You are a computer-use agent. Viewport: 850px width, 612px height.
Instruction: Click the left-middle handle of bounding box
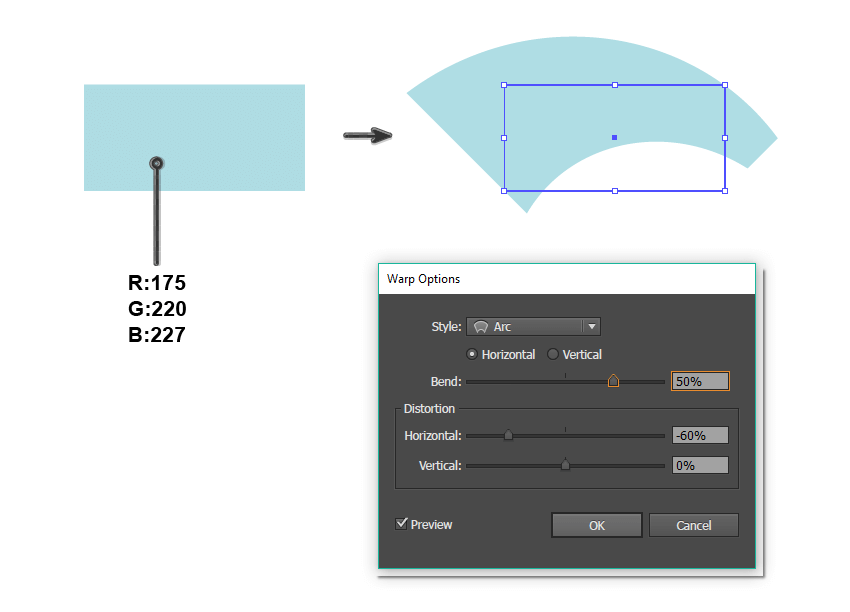click(504, 138)
